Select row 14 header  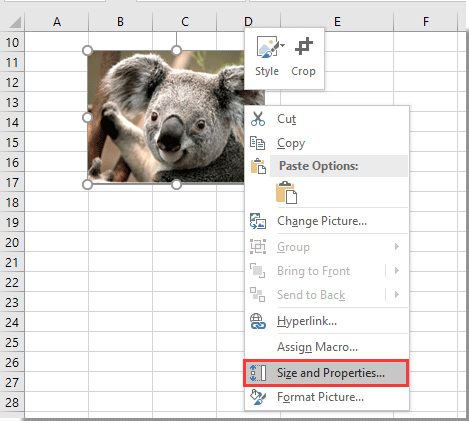click(x=12, y=122)
